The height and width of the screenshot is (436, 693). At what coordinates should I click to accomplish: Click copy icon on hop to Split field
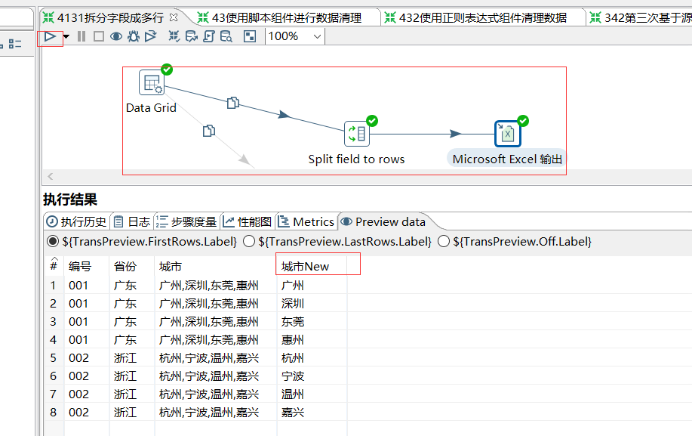[x=232, y=103]
